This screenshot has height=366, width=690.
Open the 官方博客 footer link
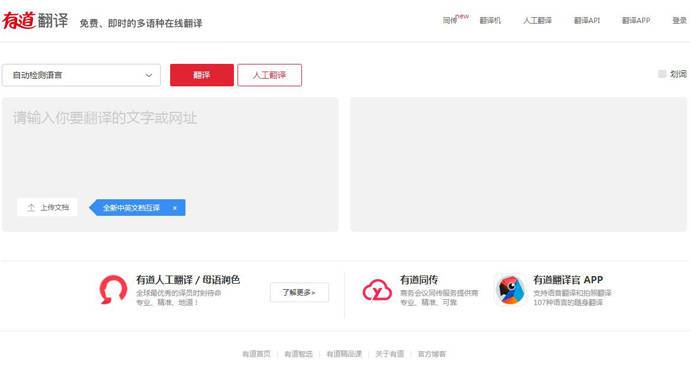click(432, 354)
